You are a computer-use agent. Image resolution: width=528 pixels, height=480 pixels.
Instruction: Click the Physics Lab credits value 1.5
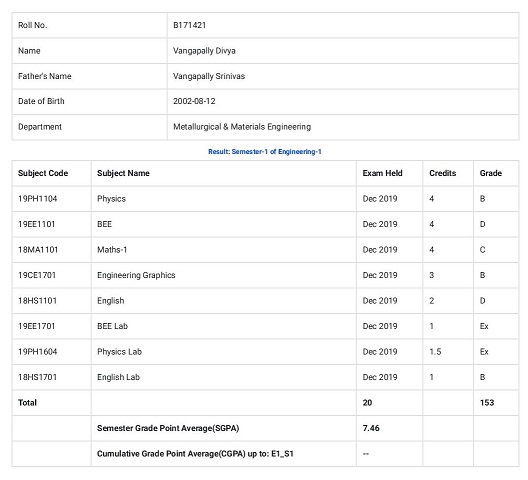[x=435, y=352]
